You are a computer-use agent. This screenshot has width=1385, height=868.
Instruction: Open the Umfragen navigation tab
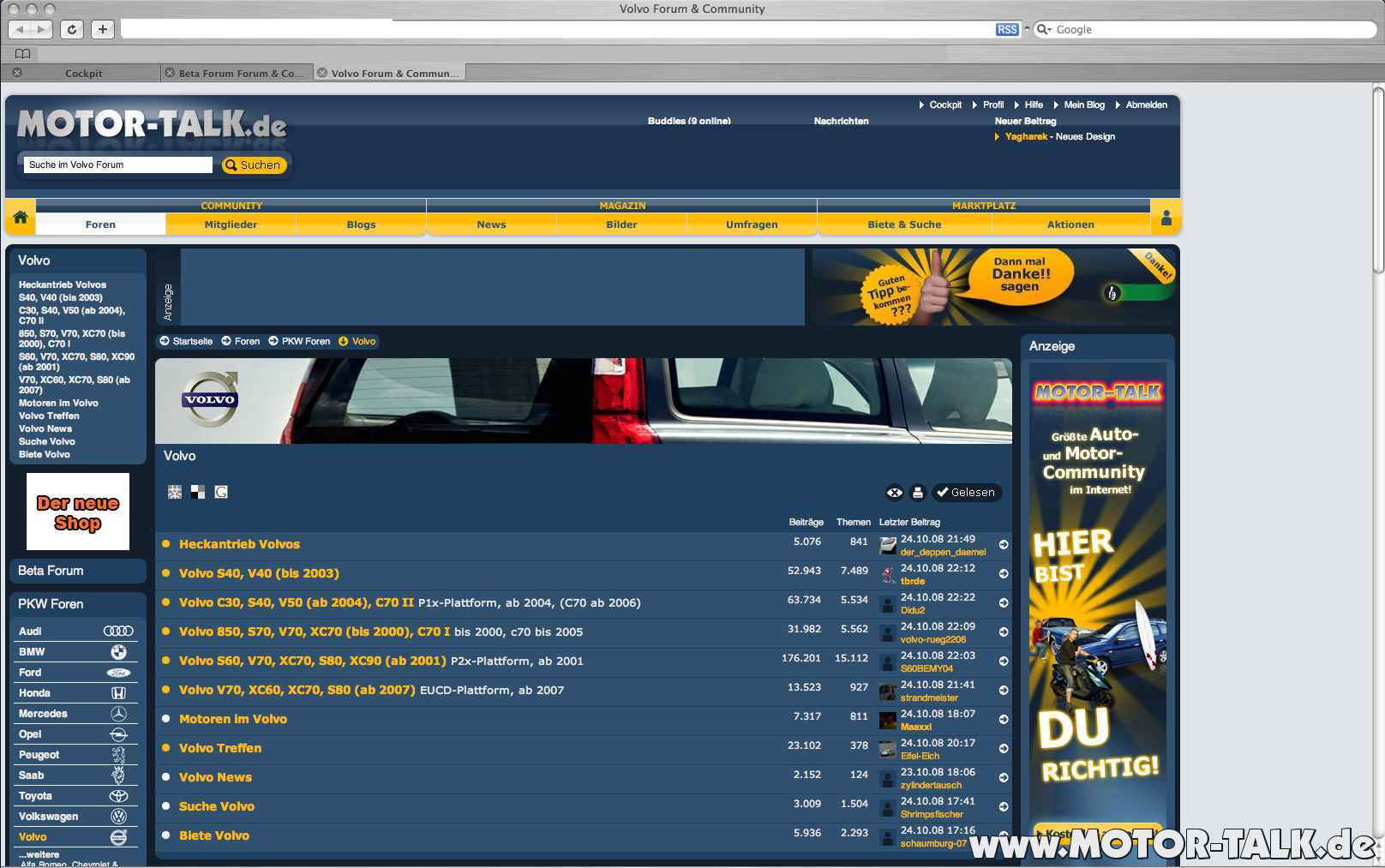coord(752,224)
